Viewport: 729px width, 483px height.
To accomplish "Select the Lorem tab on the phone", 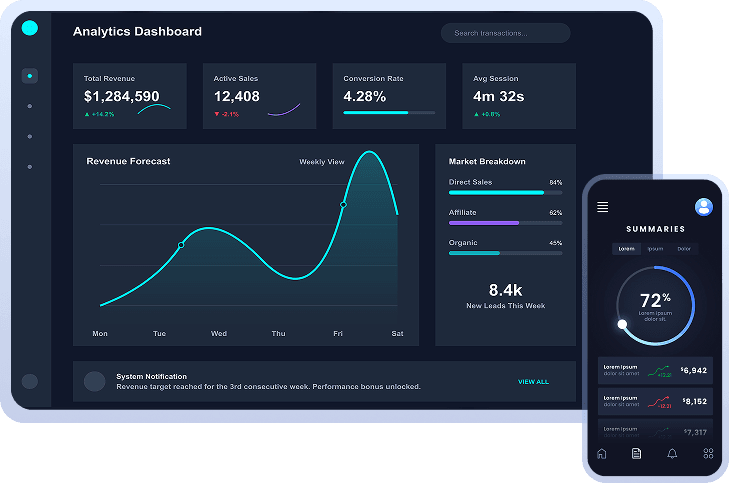I will pyautogui.click(x=626, y=249).
